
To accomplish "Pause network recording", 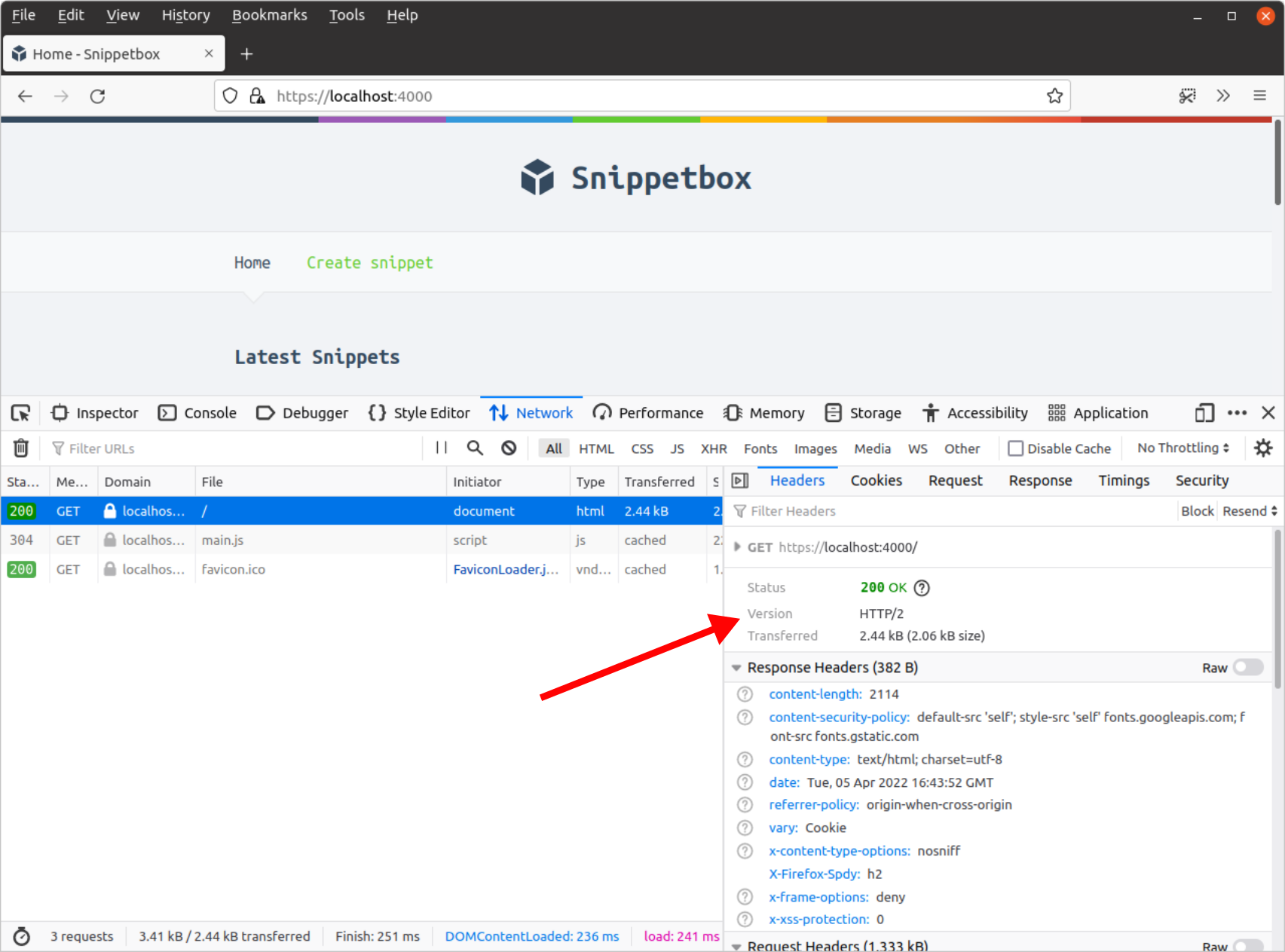I will click(x=442, y=448).
